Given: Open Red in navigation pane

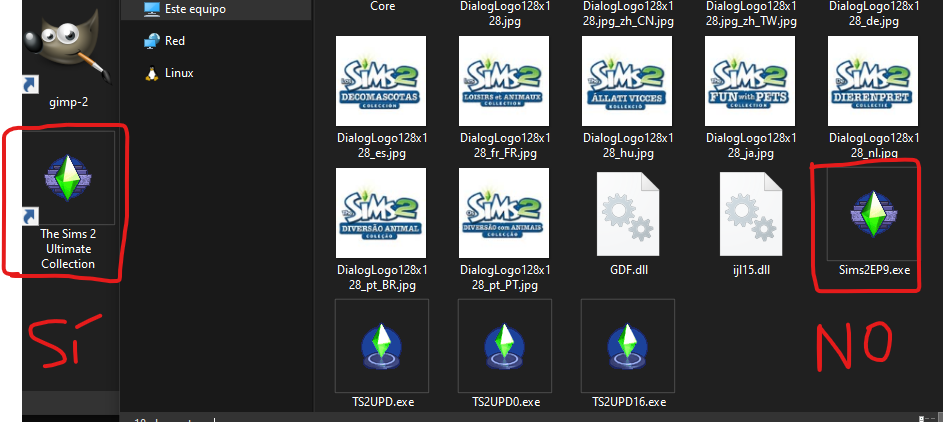Looking at the screenshot, I should 174,41.
